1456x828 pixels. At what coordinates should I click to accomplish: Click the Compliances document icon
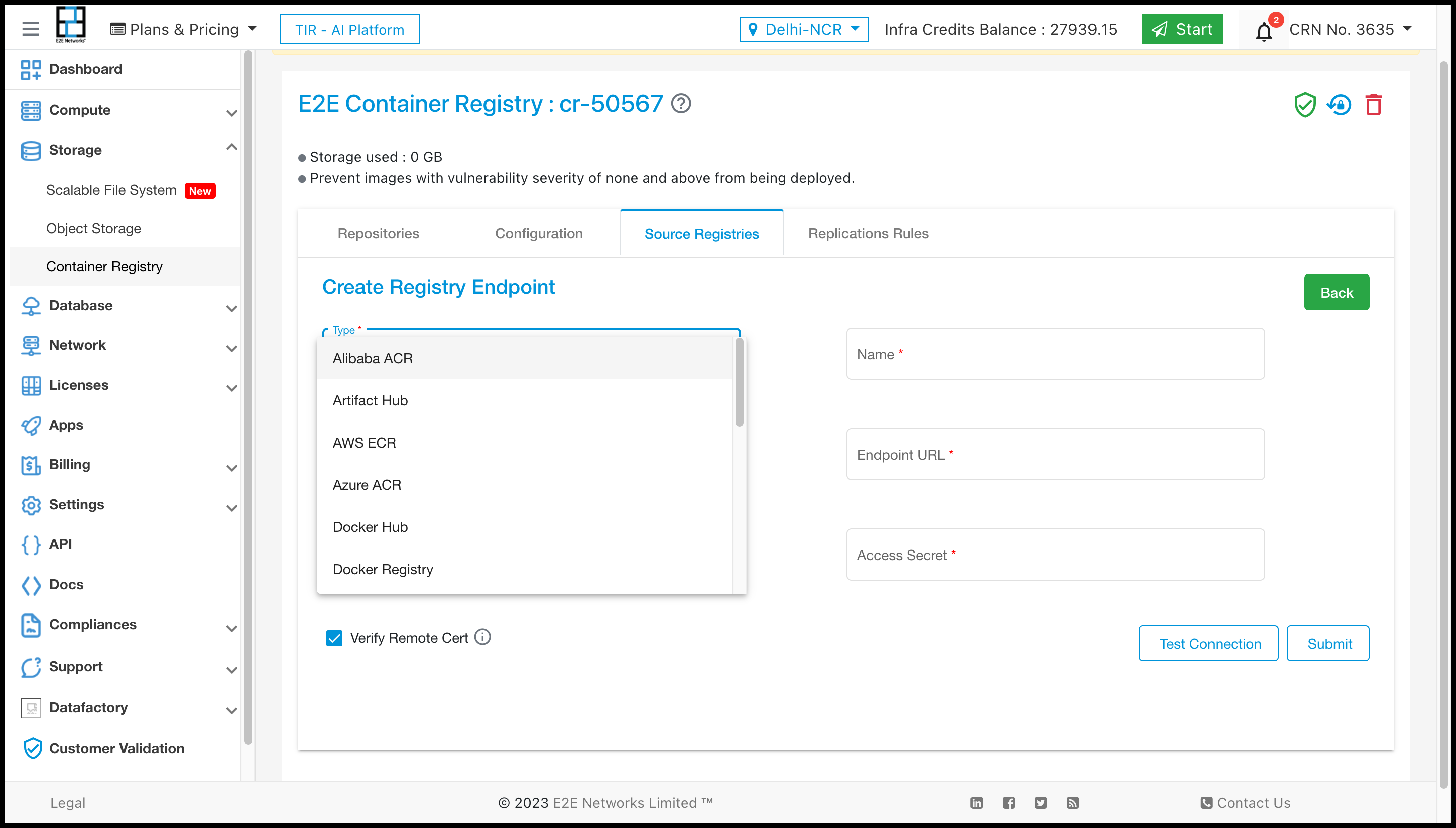(31, 625)
